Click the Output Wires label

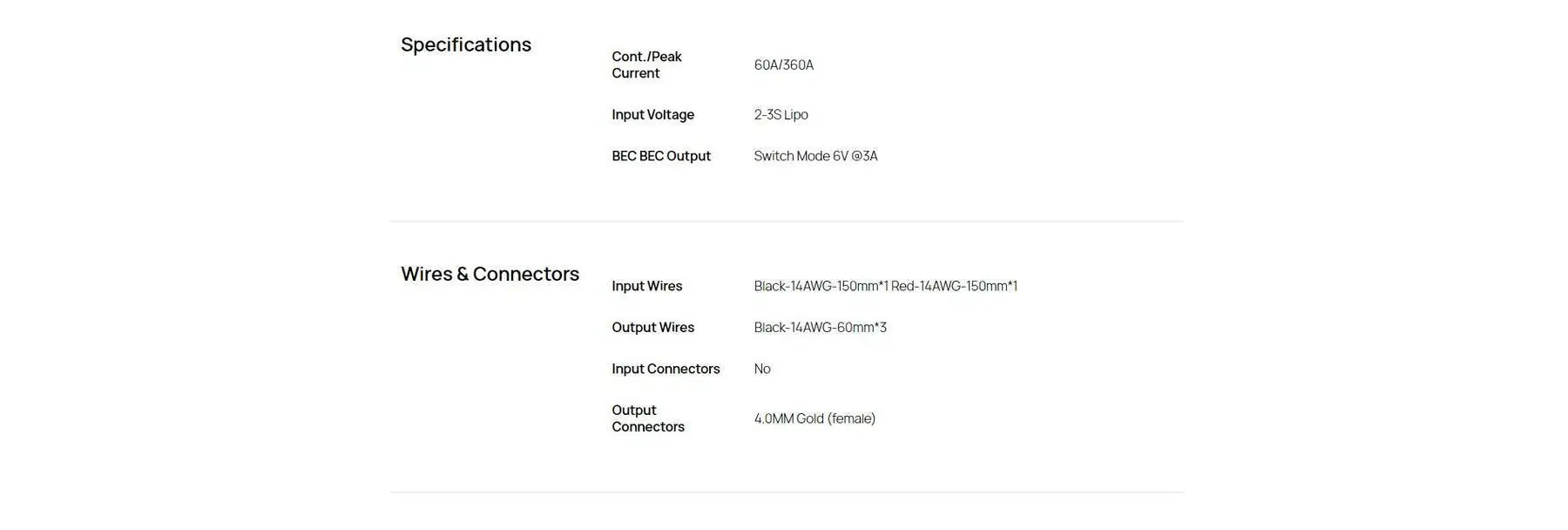[652, 328]
